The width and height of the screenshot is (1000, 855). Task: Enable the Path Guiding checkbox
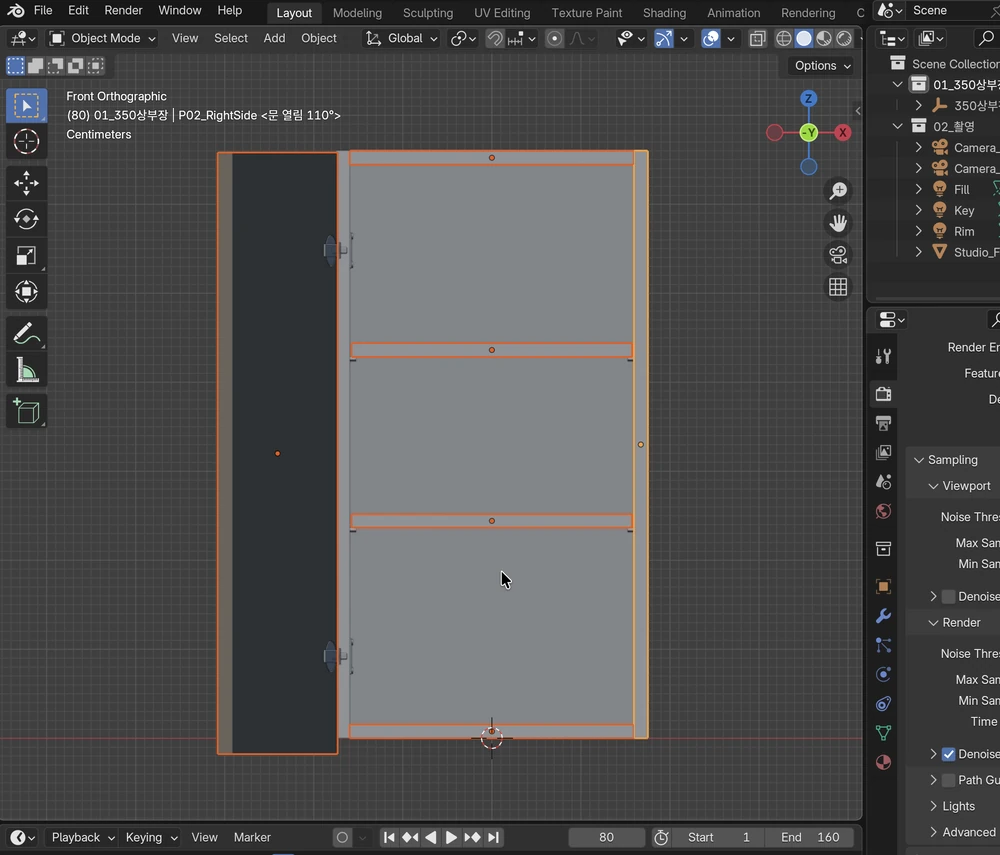(948, 780)
